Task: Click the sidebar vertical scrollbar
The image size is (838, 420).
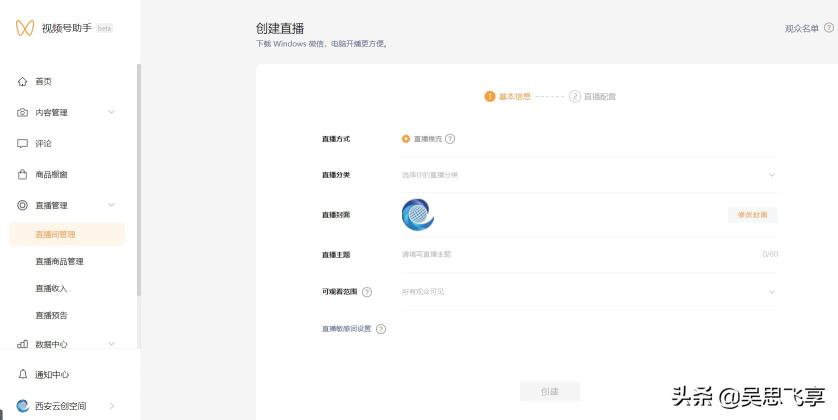Action: point(139,180)
